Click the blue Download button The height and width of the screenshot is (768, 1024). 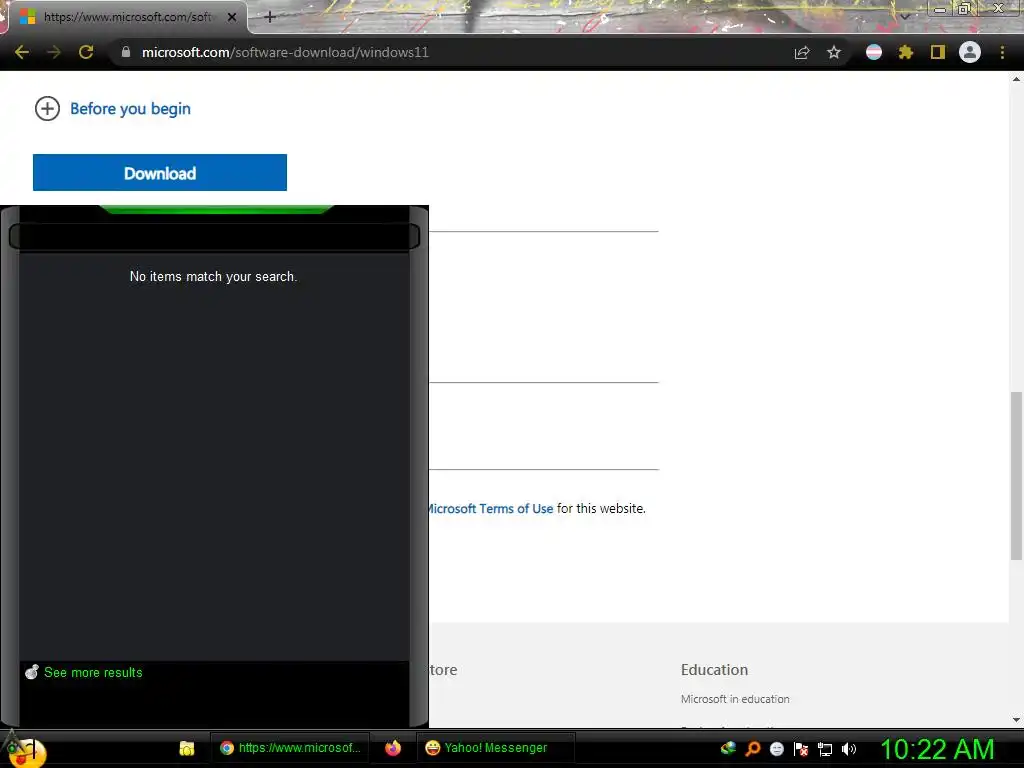point(160,172)
